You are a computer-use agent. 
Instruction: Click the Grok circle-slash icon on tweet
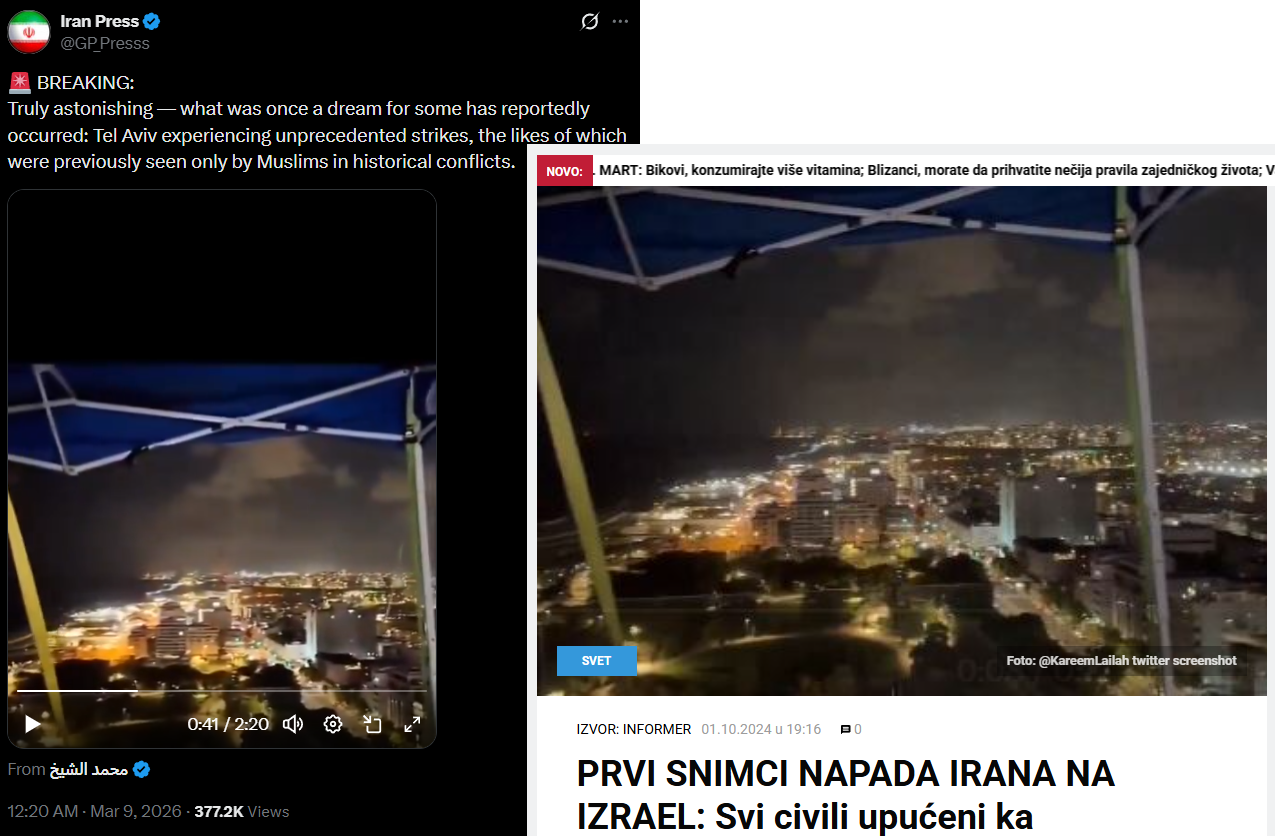point(590,21)
